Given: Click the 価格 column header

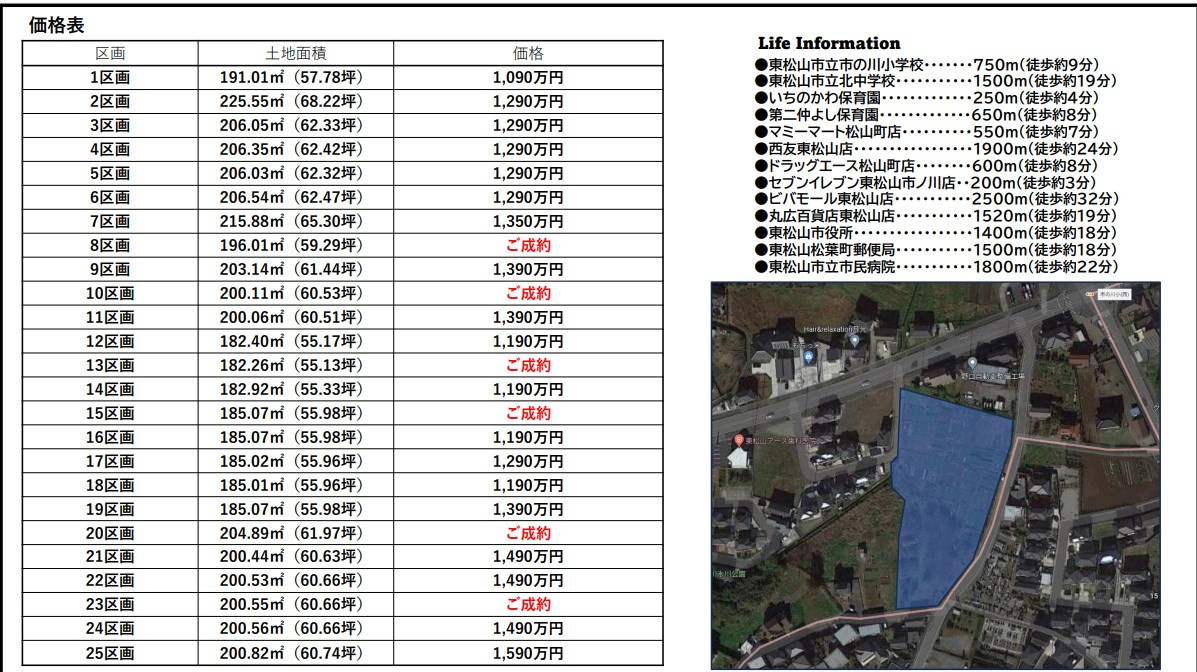Looking at the screenshot, I should pyautogui.click(x=527, y=54).
